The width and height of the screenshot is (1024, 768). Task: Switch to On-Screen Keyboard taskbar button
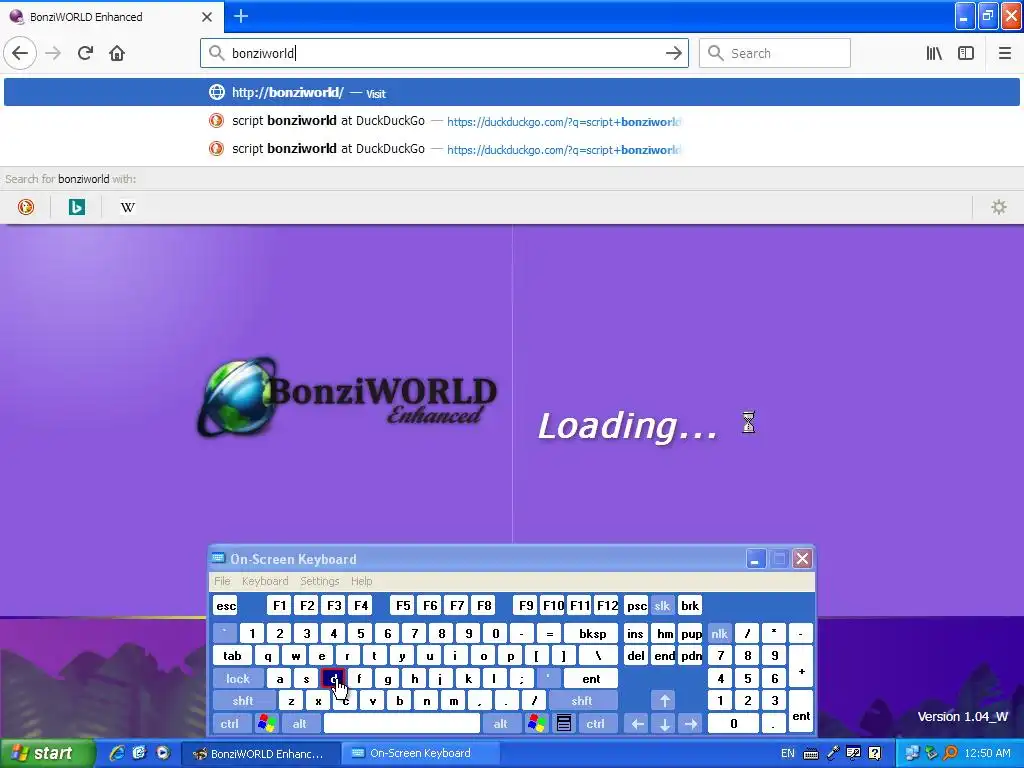coord(419,754)
